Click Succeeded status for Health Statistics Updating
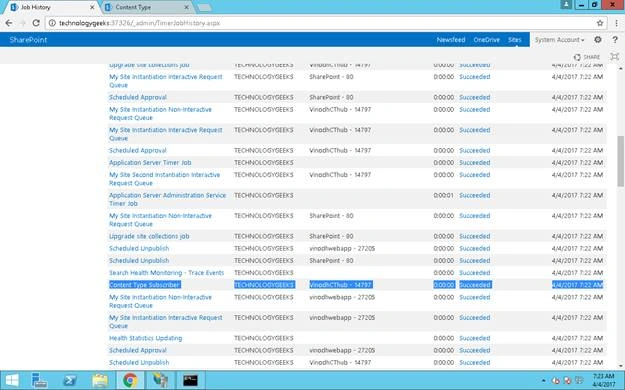625x390 pixels. 475,338
